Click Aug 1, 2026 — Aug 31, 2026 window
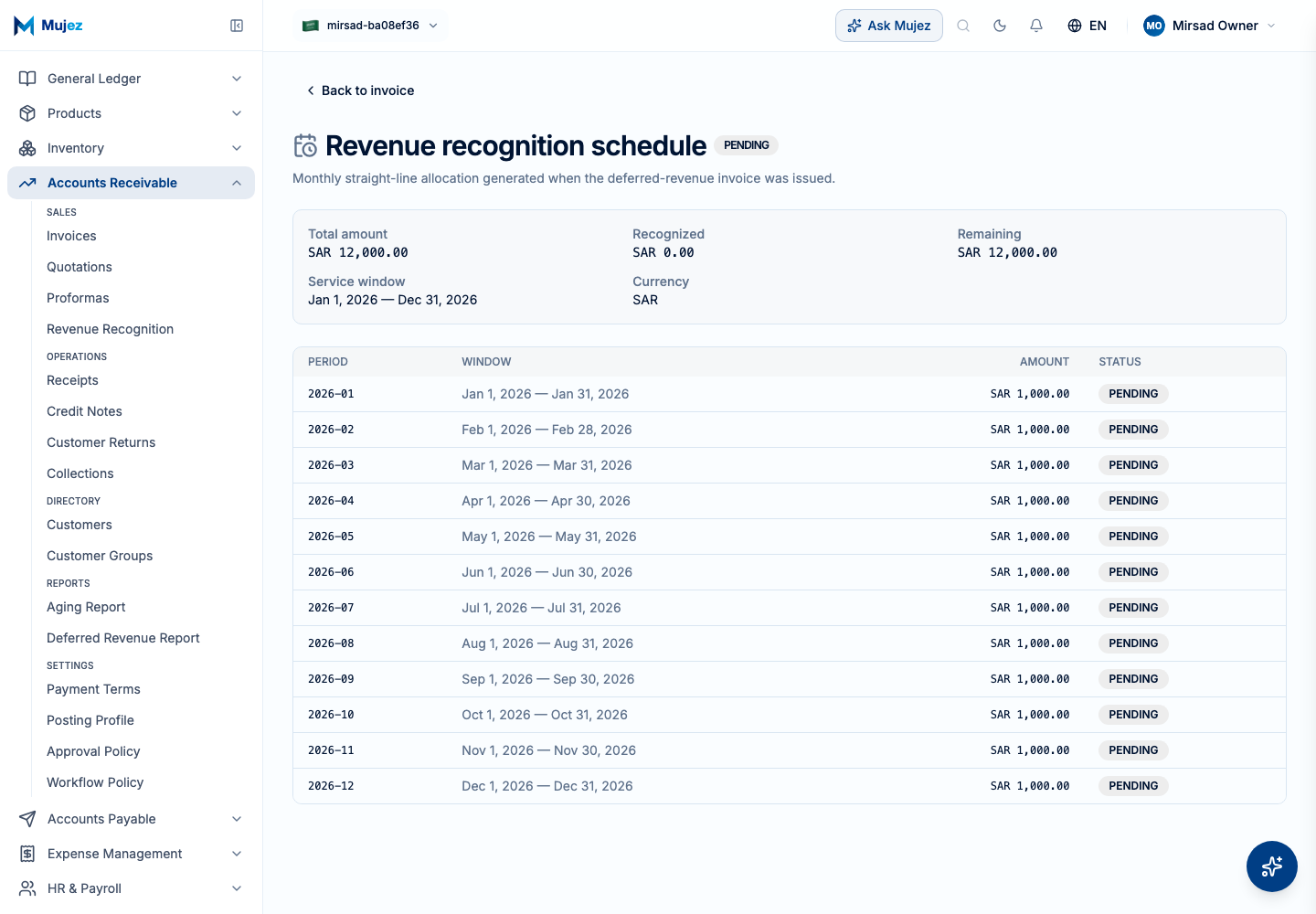 point(547,643)
